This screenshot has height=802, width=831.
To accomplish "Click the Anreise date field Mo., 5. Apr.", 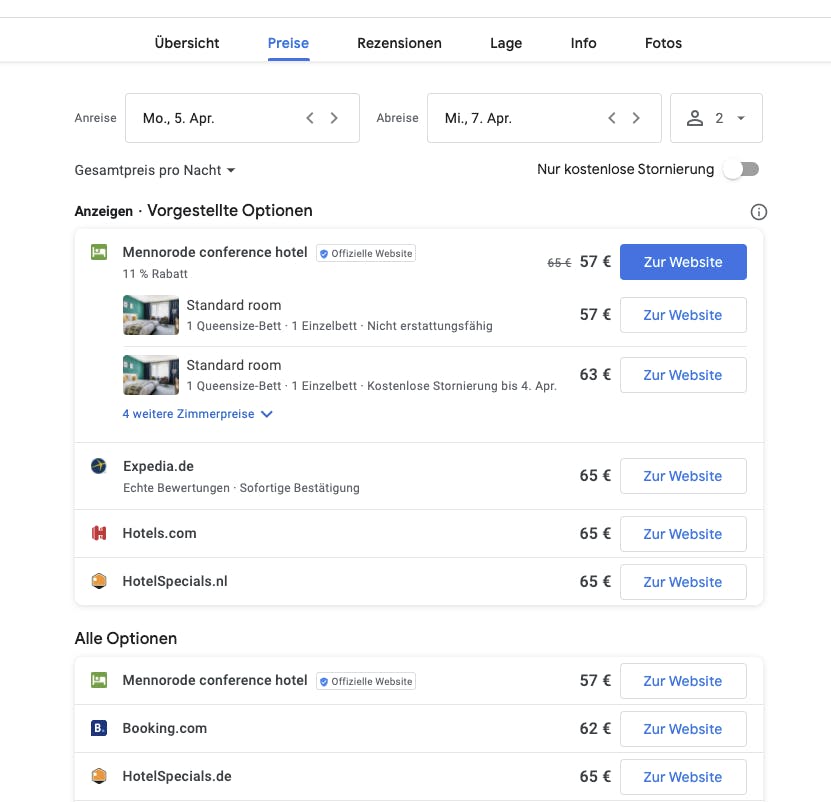I will (242, 118).
